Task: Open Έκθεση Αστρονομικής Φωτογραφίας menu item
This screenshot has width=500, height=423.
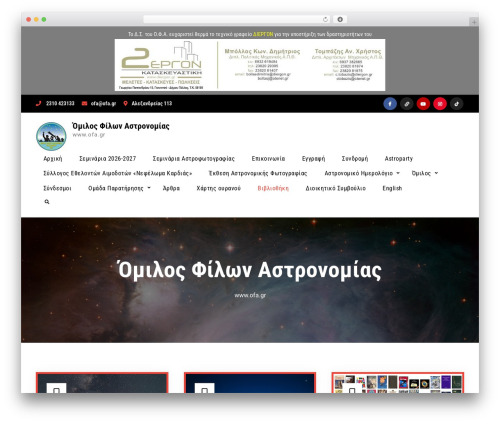Action: [258, 173]
